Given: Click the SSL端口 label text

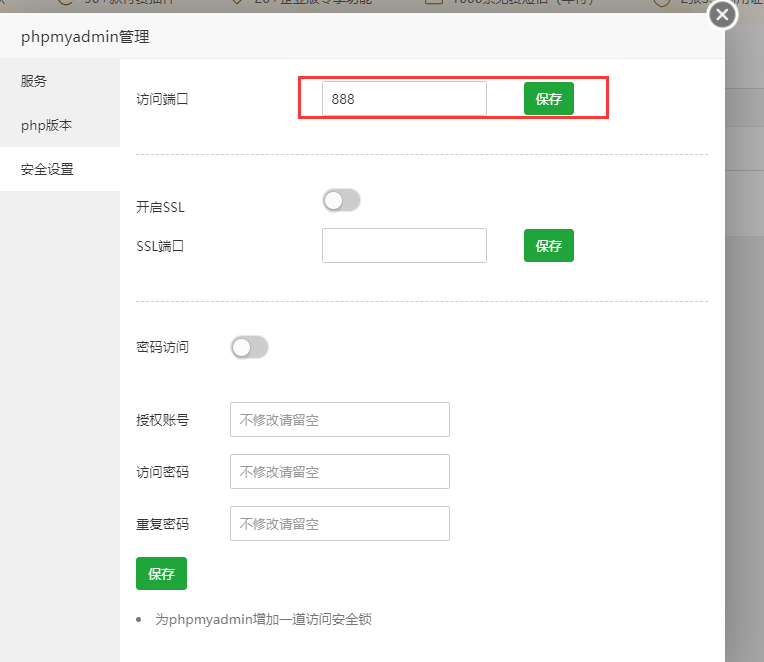Looking at the screenshot, I should (160, 246).
